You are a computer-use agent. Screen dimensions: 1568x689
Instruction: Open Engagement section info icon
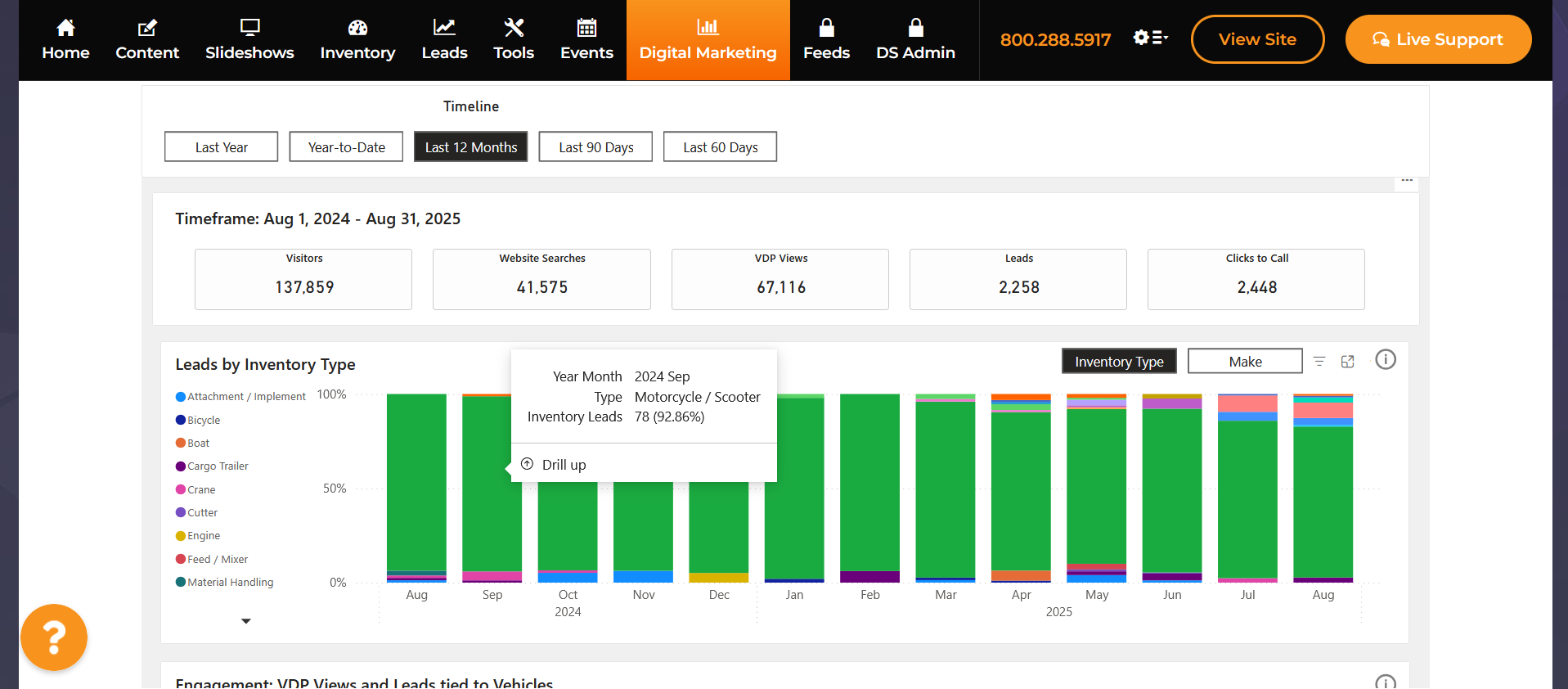click(1386, 682)
